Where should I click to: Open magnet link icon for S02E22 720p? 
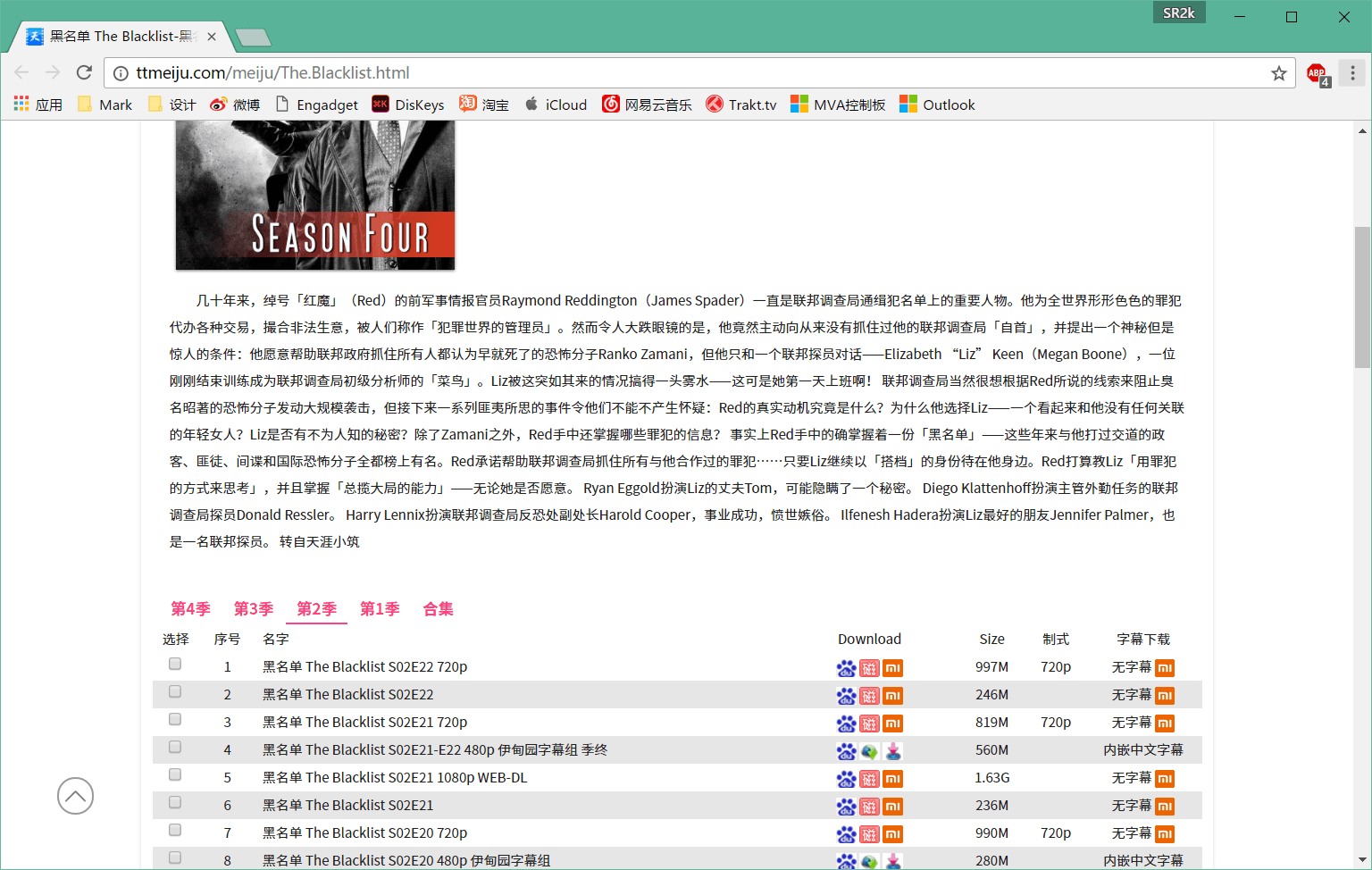(869, 668)
